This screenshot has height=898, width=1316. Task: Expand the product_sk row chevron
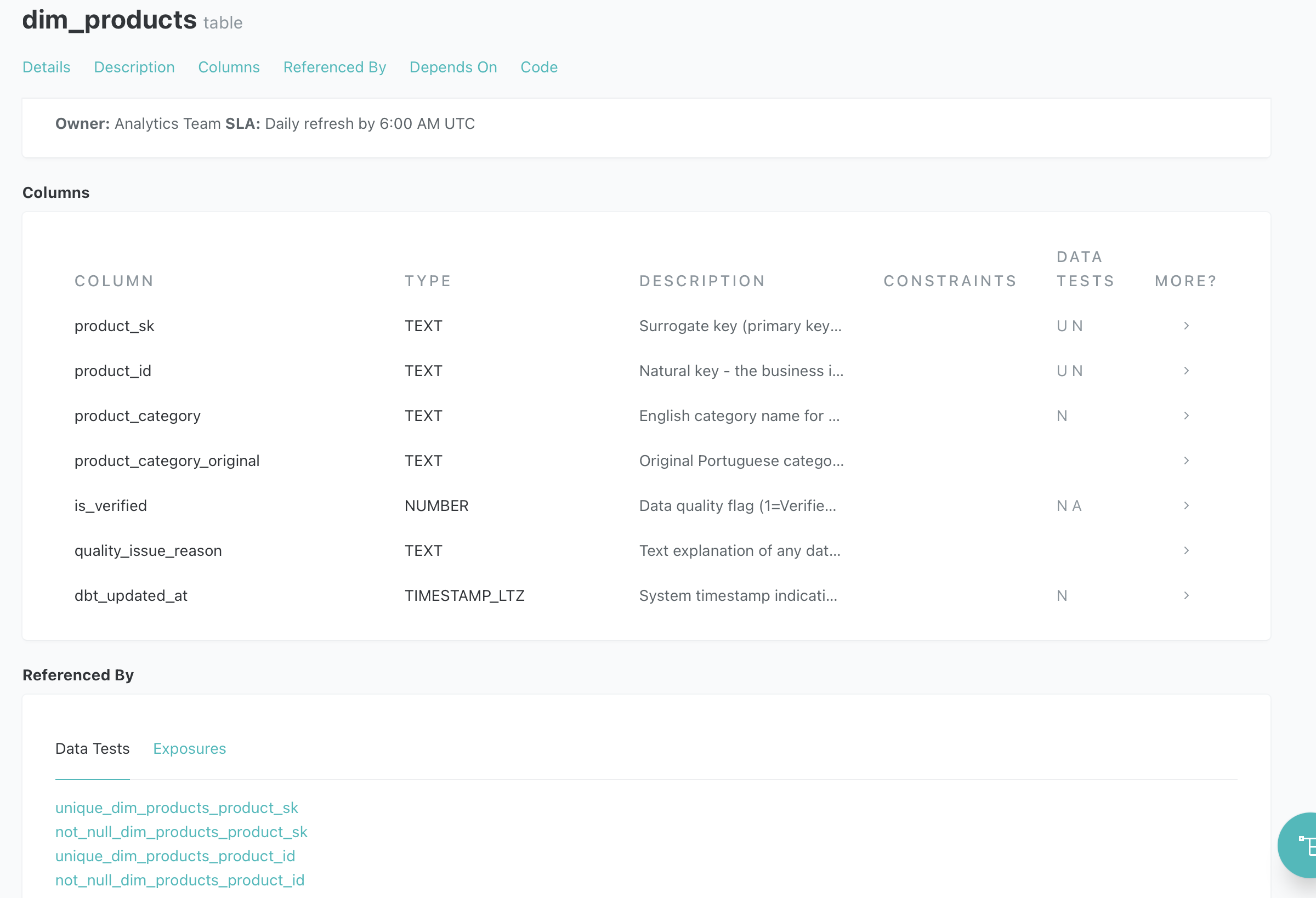[x=1185, y=326]
